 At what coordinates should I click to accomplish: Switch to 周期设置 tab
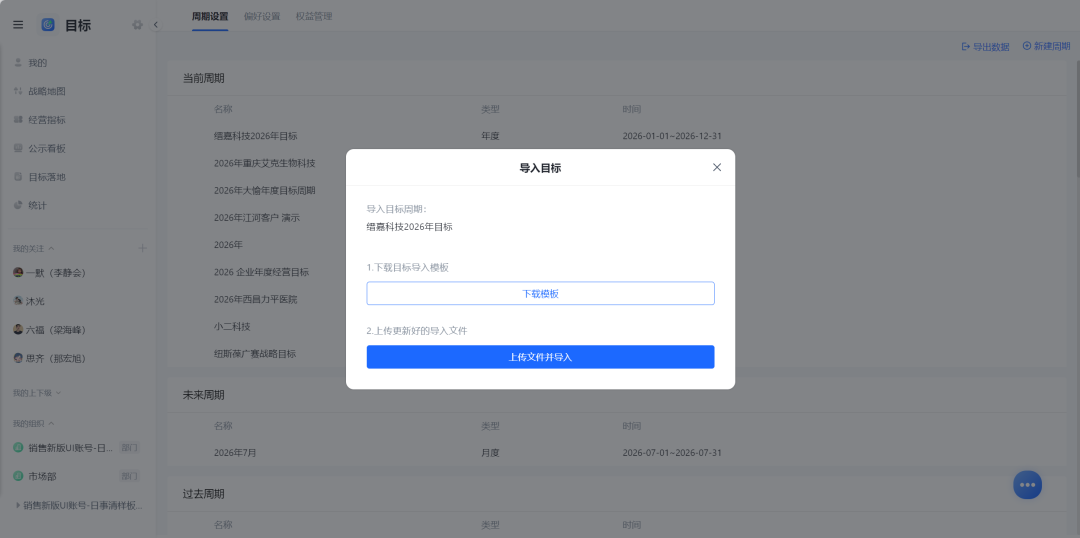(210, 17)
